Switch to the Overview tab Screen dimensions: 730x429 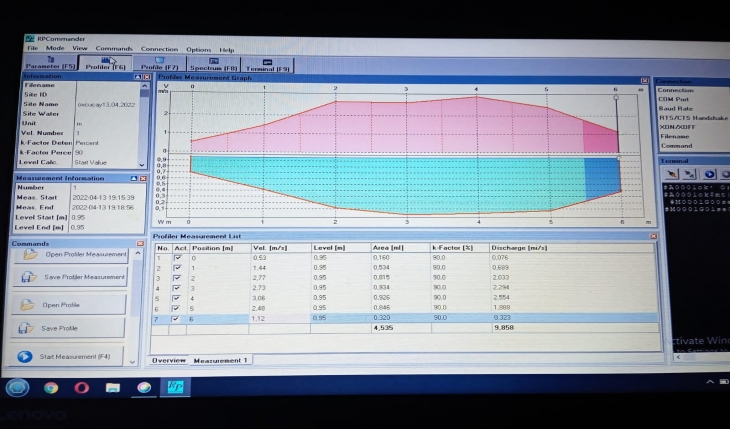pos(169,361)
